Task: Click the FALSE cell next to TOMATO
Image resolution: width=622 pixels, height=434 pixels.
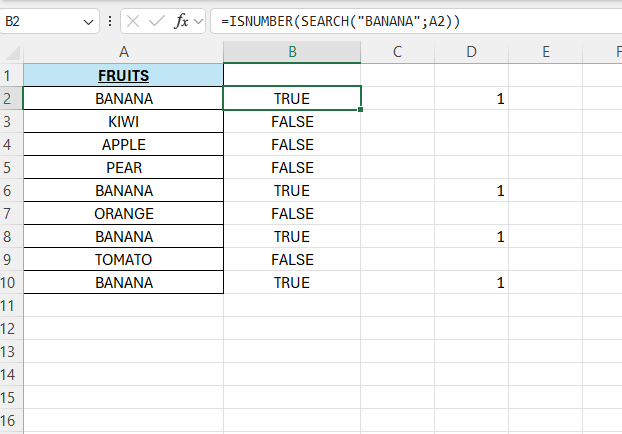Action: [x=292, y=259]
